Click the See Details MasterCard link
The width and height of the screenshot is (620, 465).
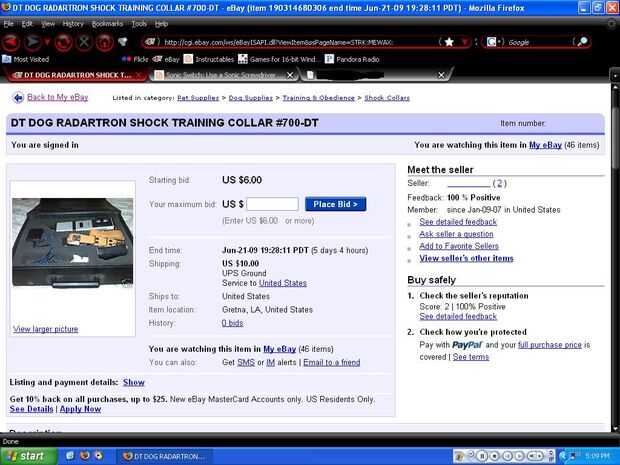coord(31,409)
